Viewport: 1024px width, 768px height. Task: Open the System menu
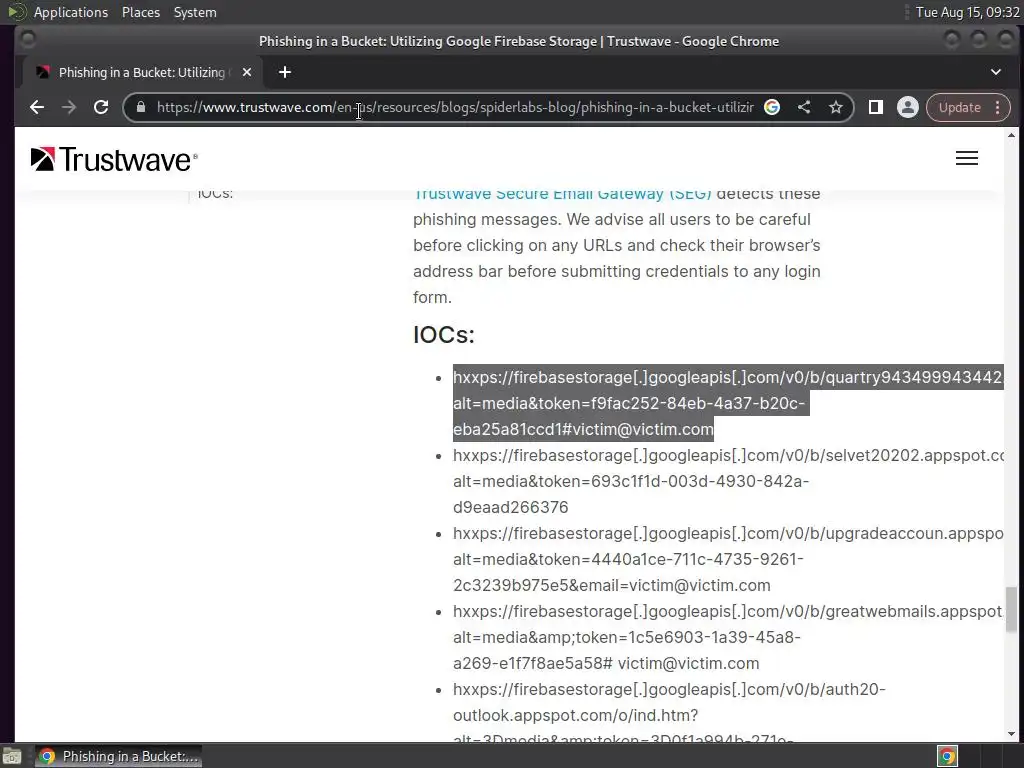[195, 12]
